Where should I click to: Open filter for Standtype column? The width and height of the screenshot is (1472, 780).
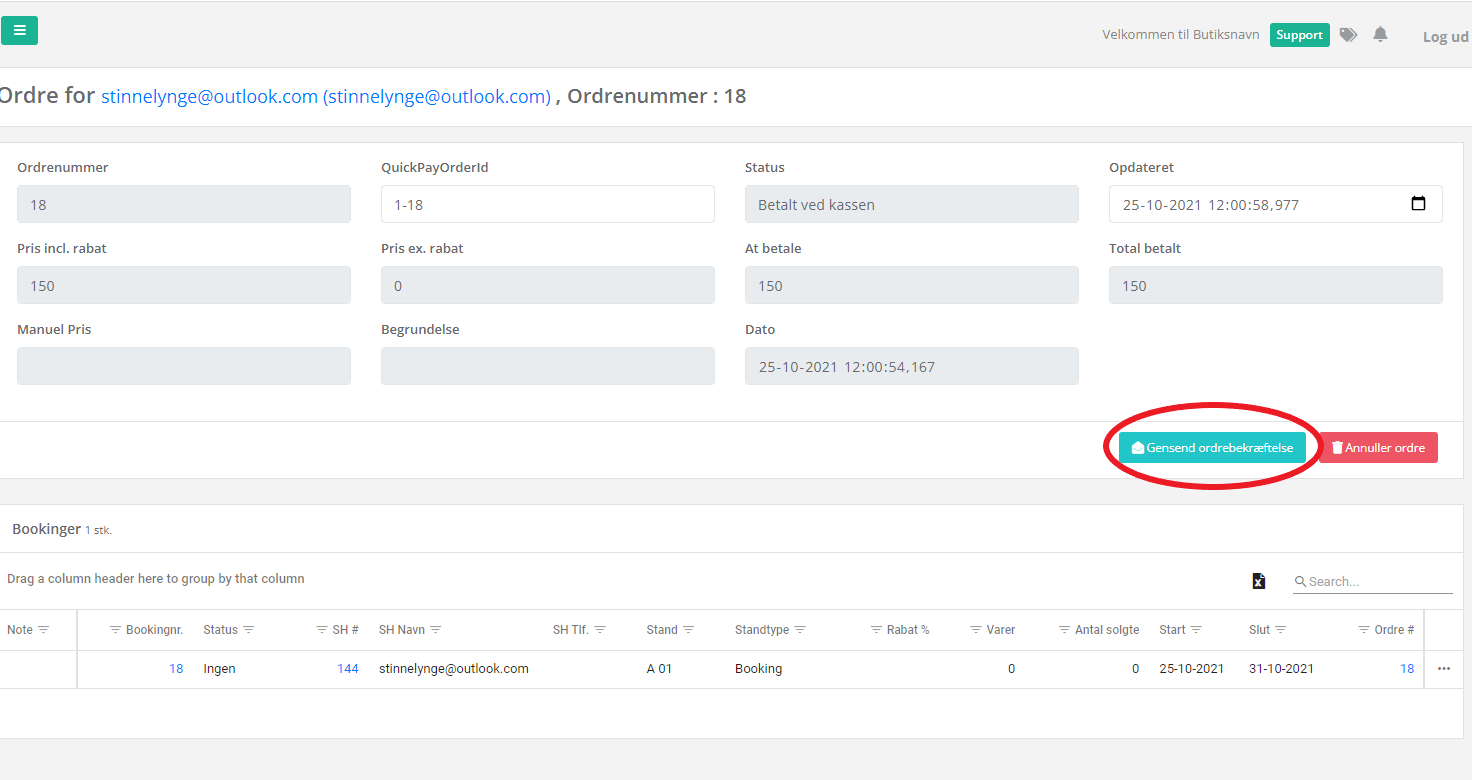[x=800, y=630]
